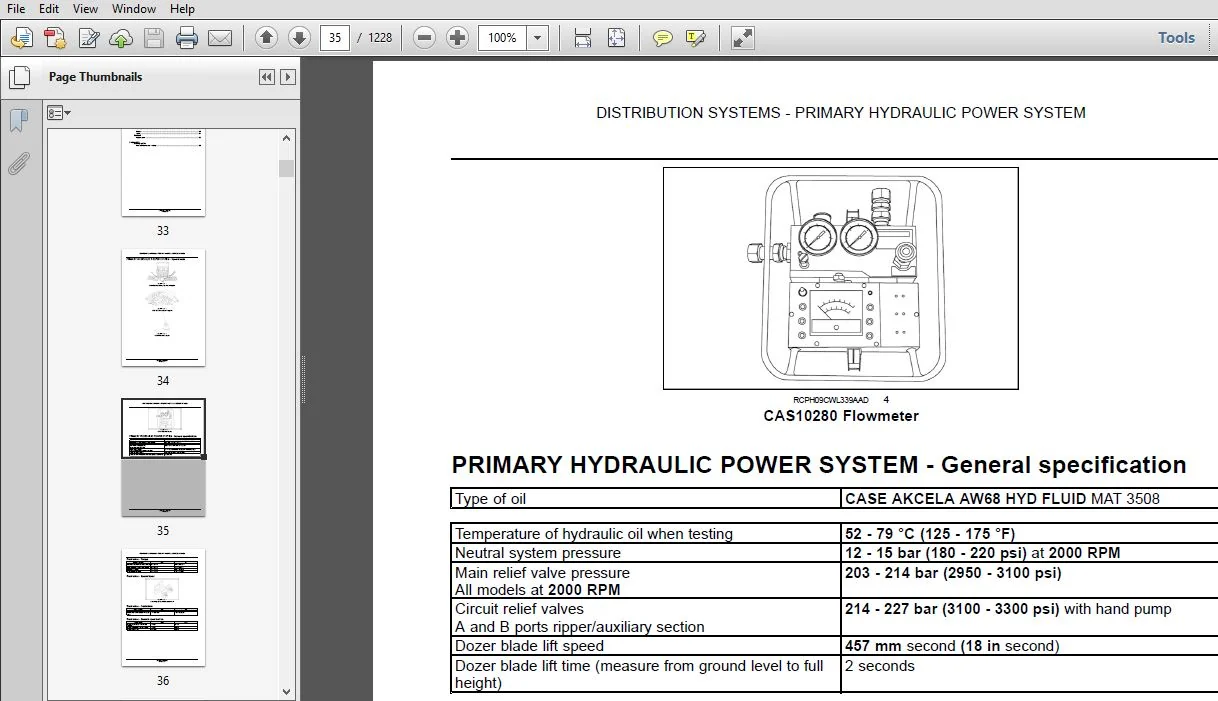Image resolution: width=1218 pixels, height=701 pixels.
Task: Open the Edit menu
Action: pos(49,9)
